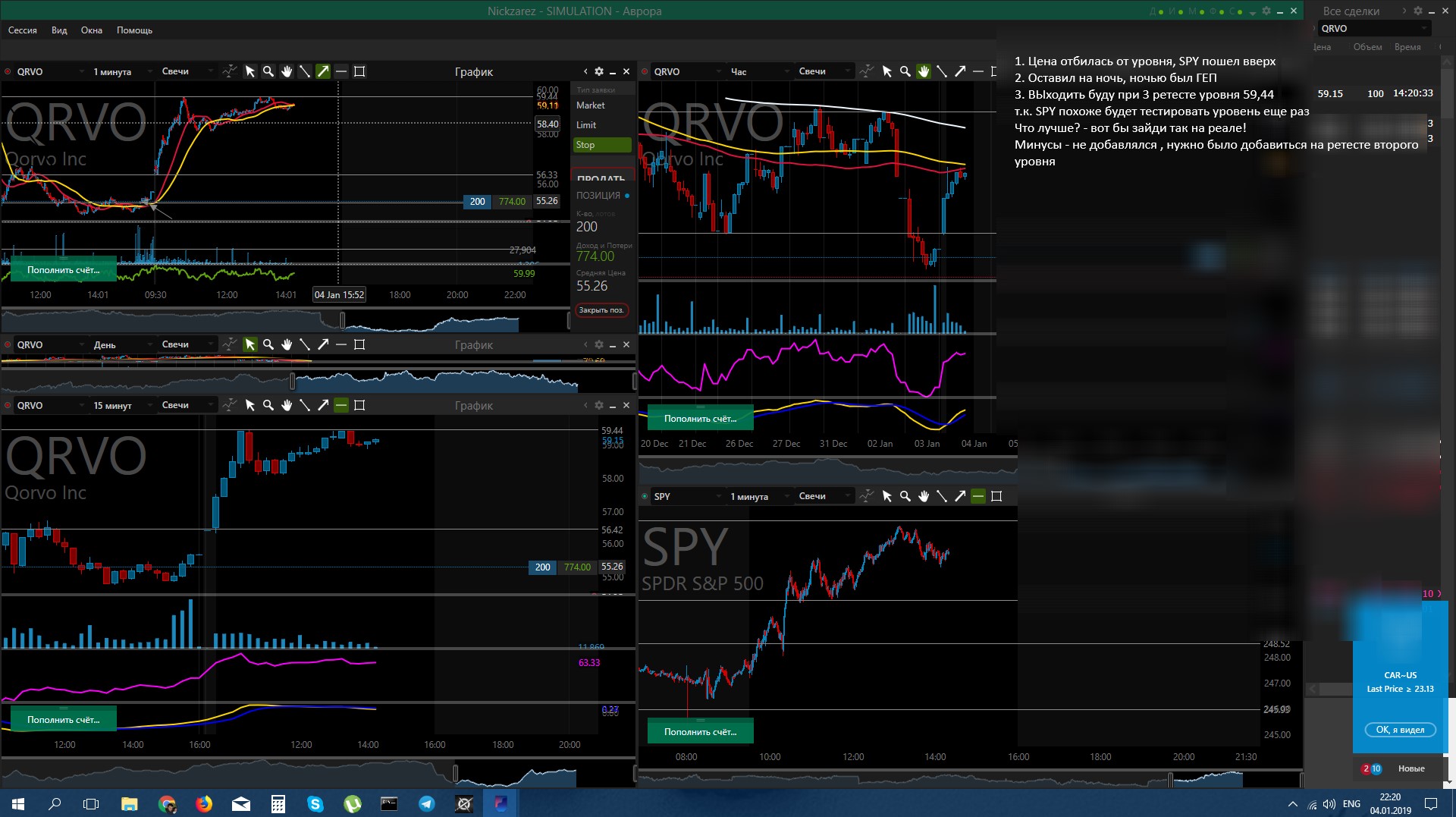Open Windows Start menu

[18, 803]
